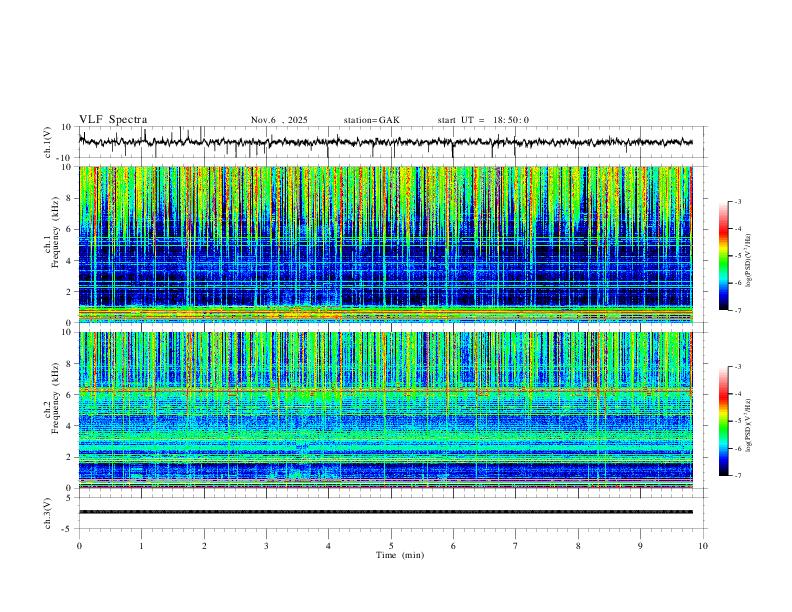The width and height of the screenshot is (792, 612).
Task: Click time axis tick label "3"
Action: click(x=266, y=546)
